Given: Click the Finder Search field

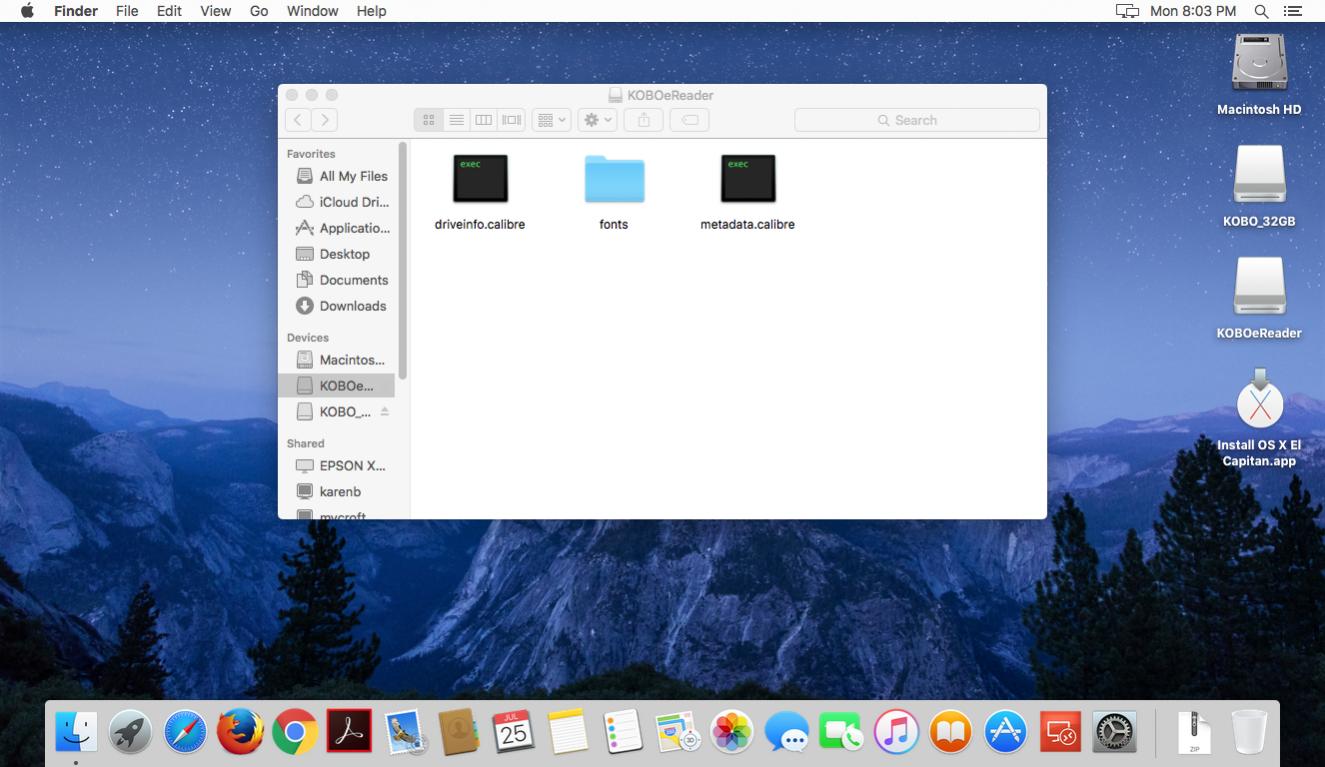Looking at the screenshot, I should click(917, 120).
